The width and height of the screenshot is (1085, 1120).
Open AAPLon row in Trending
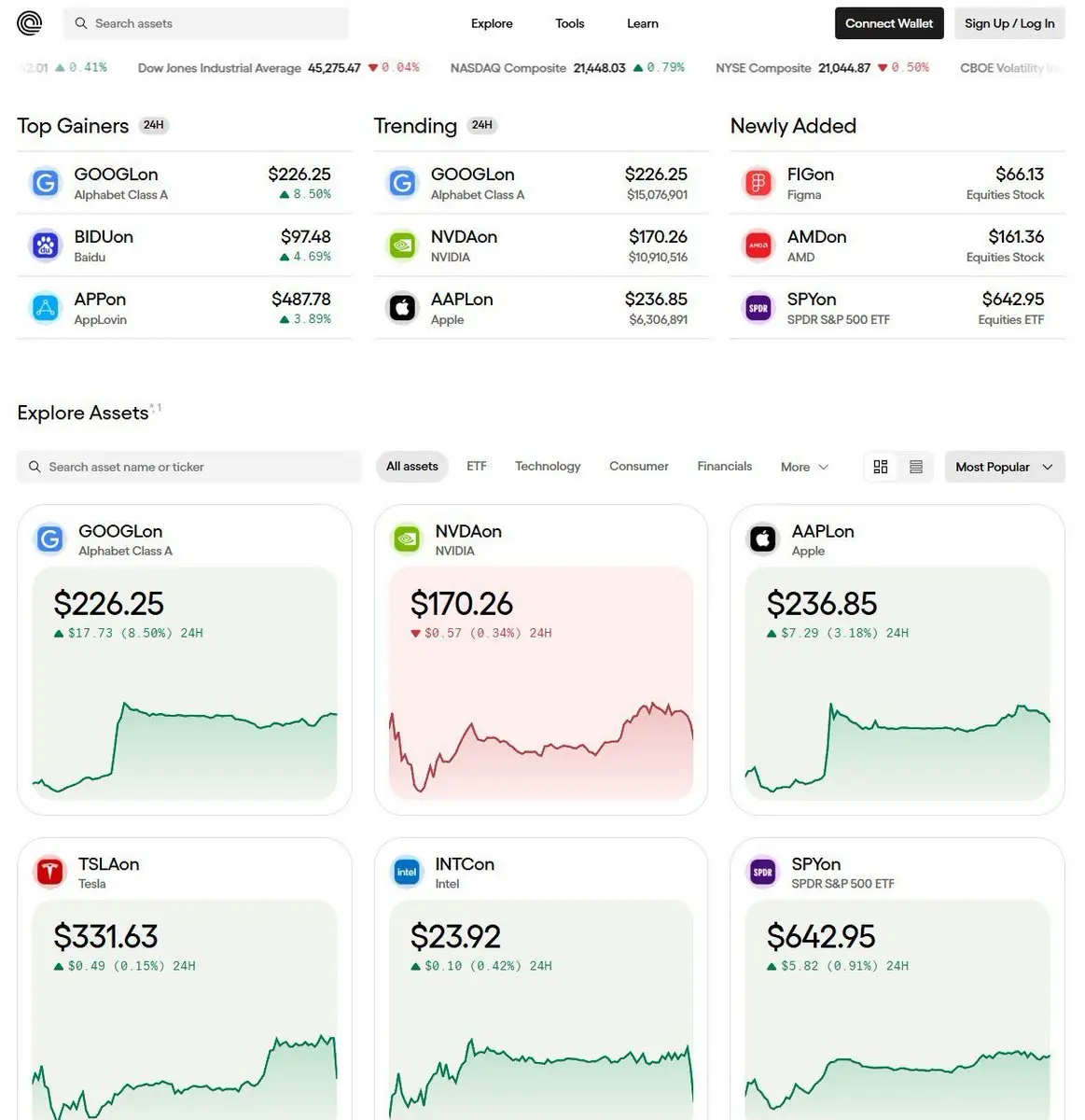coord(541,308)
